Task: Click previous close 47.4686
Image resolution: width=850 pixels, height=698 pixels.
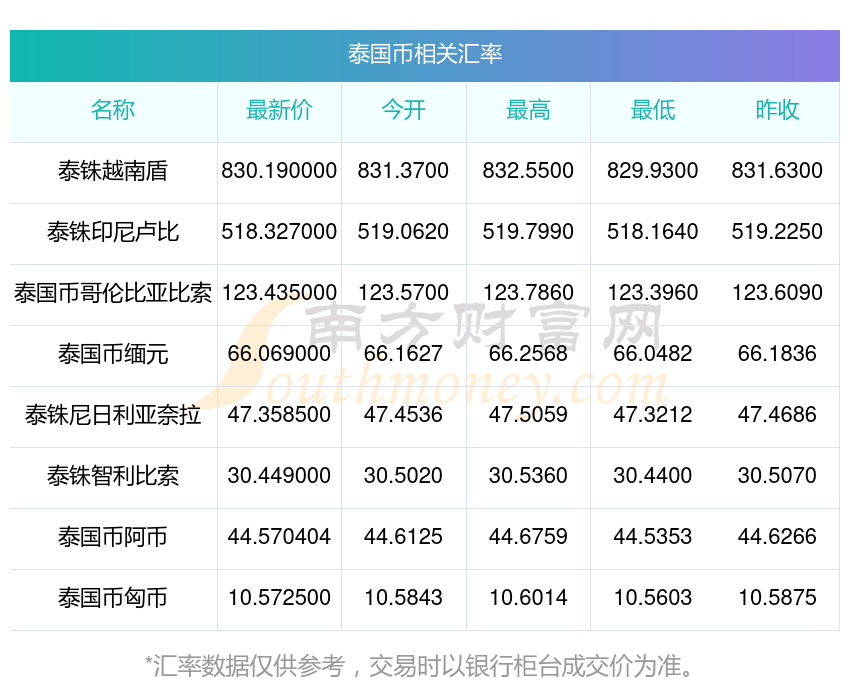Action: click(777, 415)
